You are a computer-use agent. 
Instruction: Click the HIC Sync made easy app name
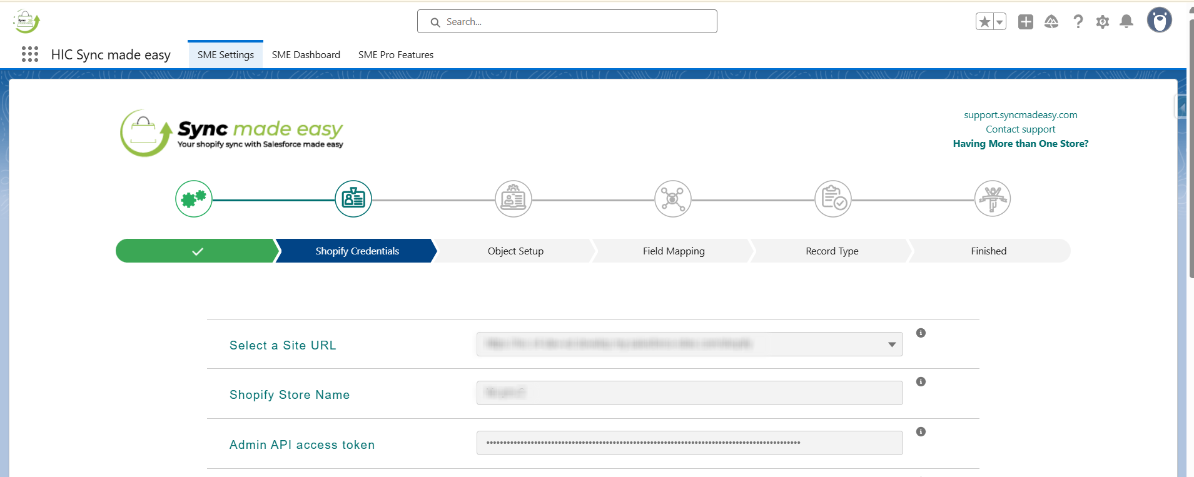tap(111, 55)
